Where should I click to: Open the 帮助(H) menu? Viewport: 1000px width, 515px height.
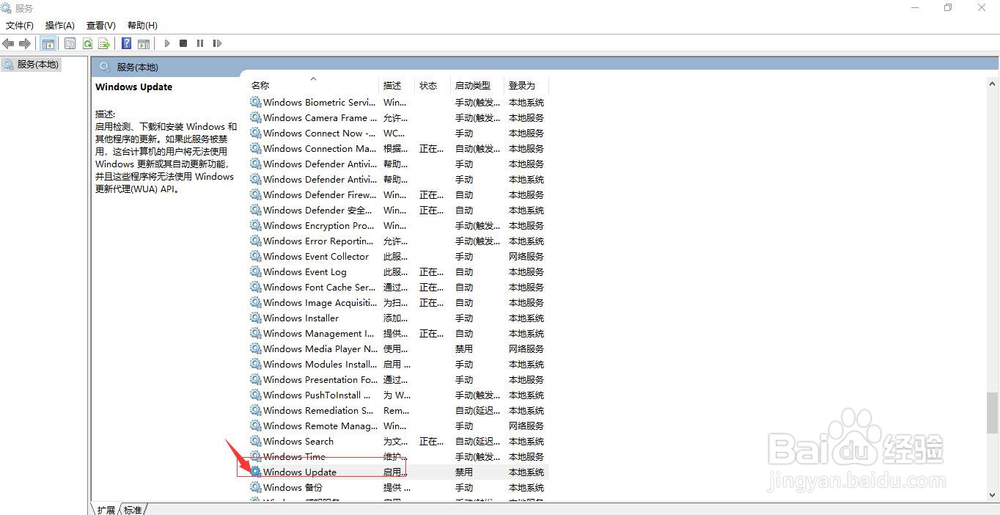click(x=142, y=25)
